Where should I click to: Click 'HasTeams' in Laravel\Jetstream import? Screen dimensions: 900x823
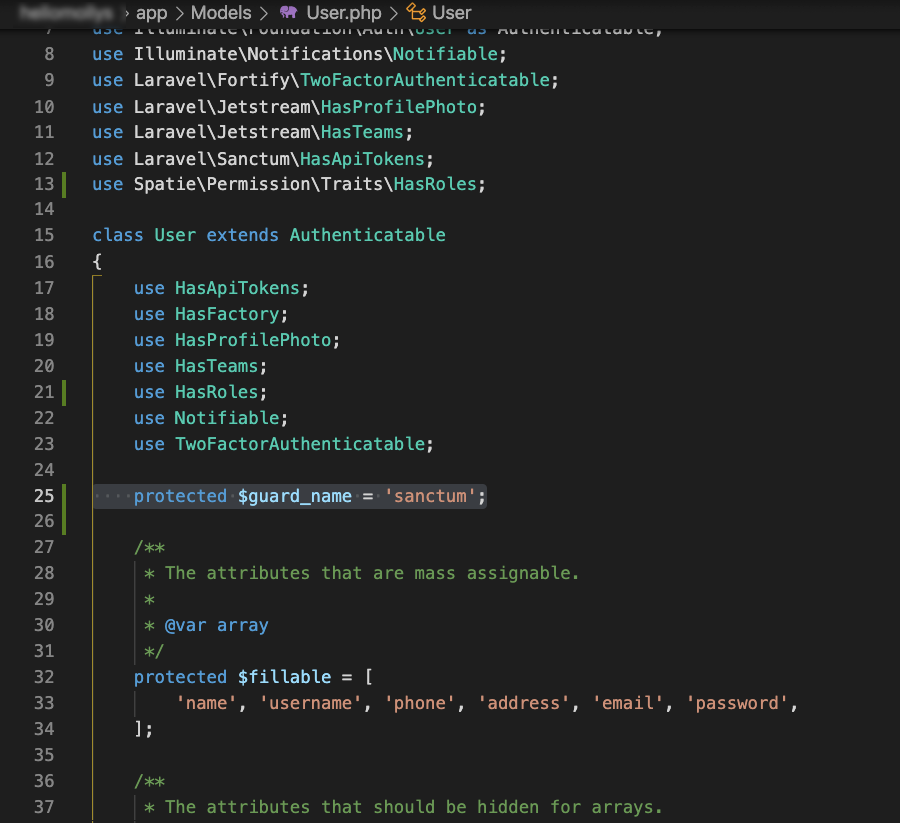click(x=362, y=133)
